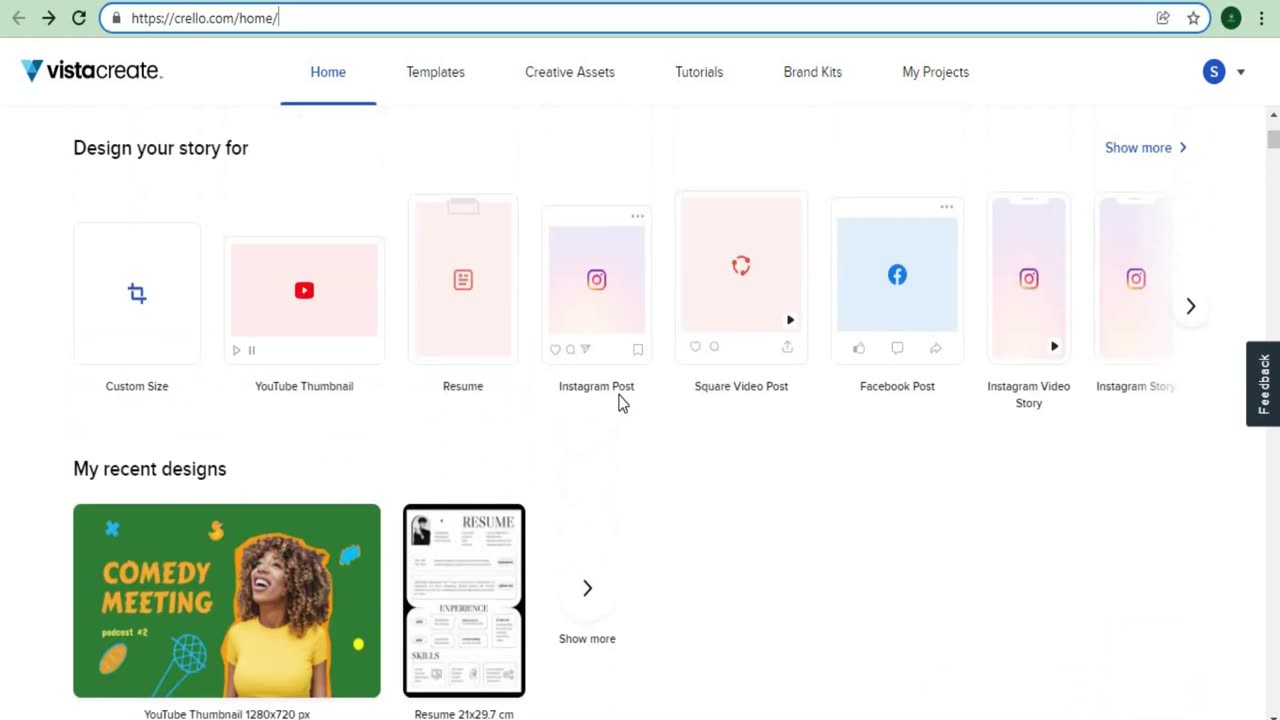Open the Chrome profile avatar

click(x=1231, y=18)
